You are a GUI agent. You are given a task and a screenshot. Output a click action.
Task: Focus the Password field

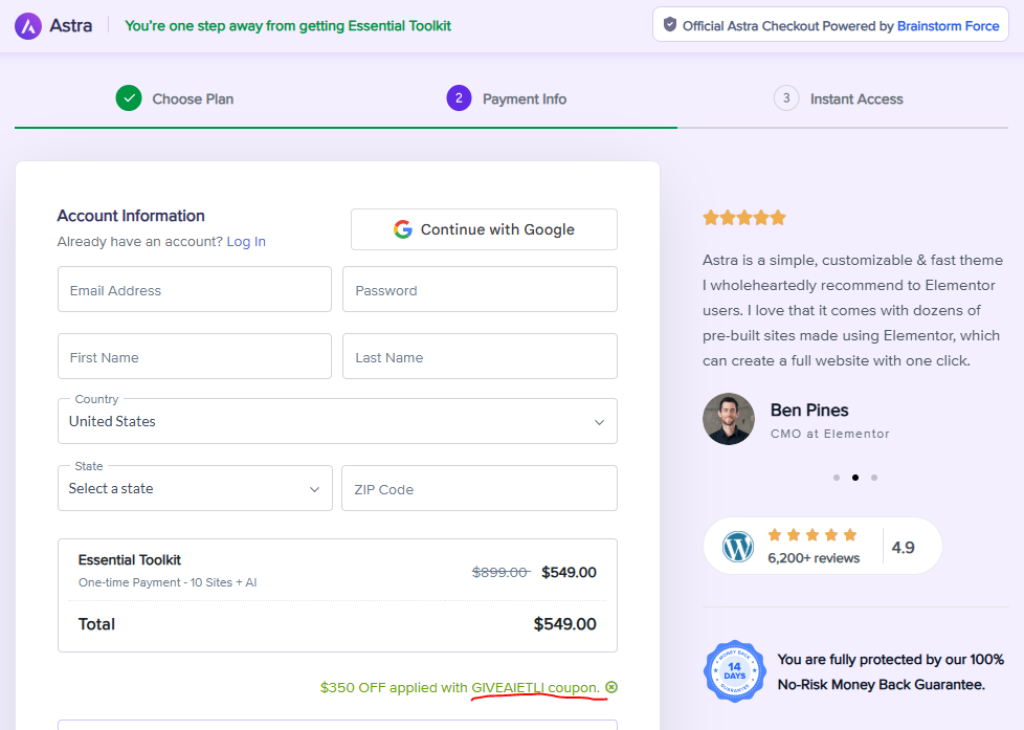coord(479,289)
